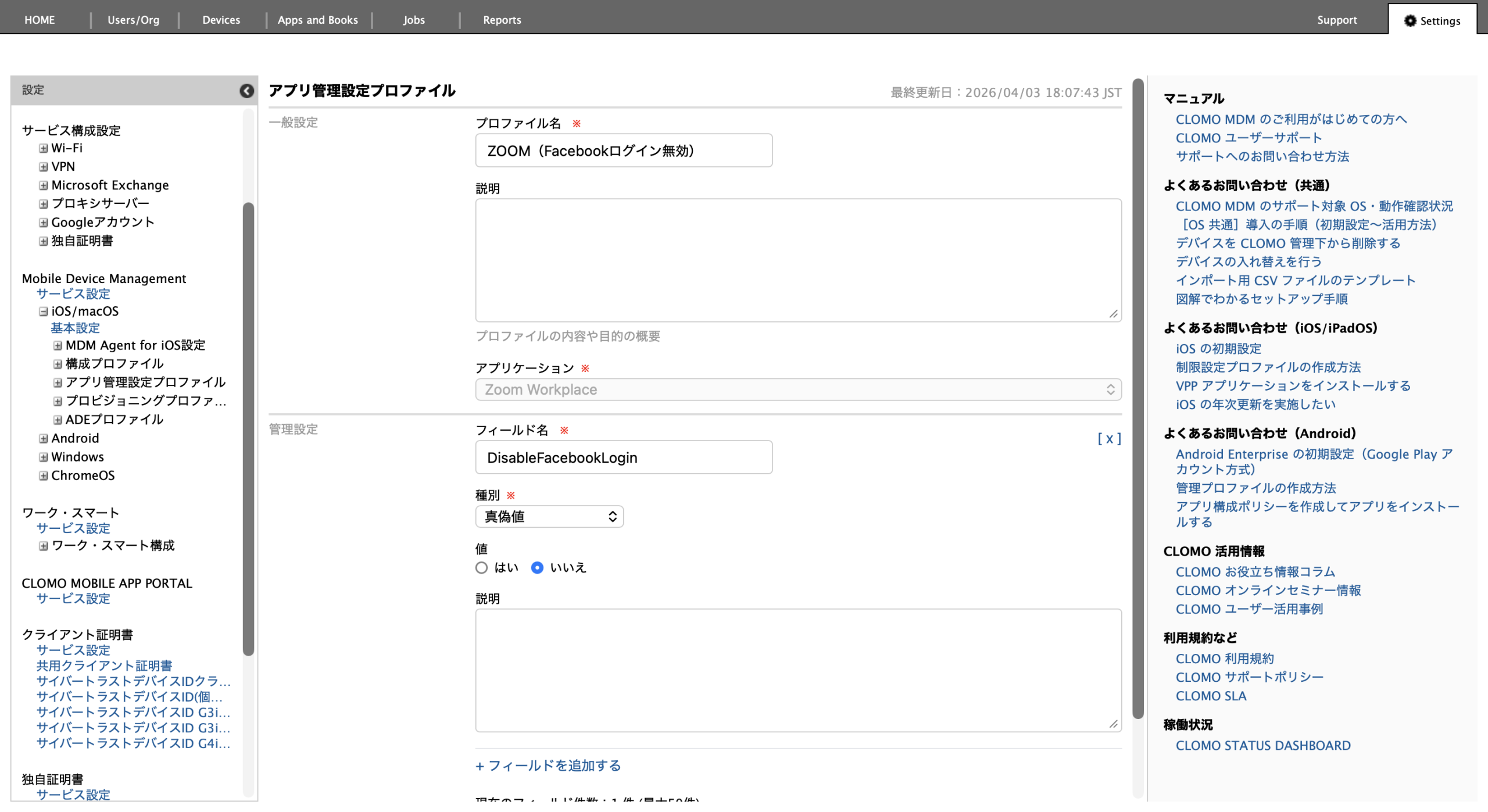Click the Settings gear icon
The width and height of the screenshot is (1488, 812).
coord(1410,21)
